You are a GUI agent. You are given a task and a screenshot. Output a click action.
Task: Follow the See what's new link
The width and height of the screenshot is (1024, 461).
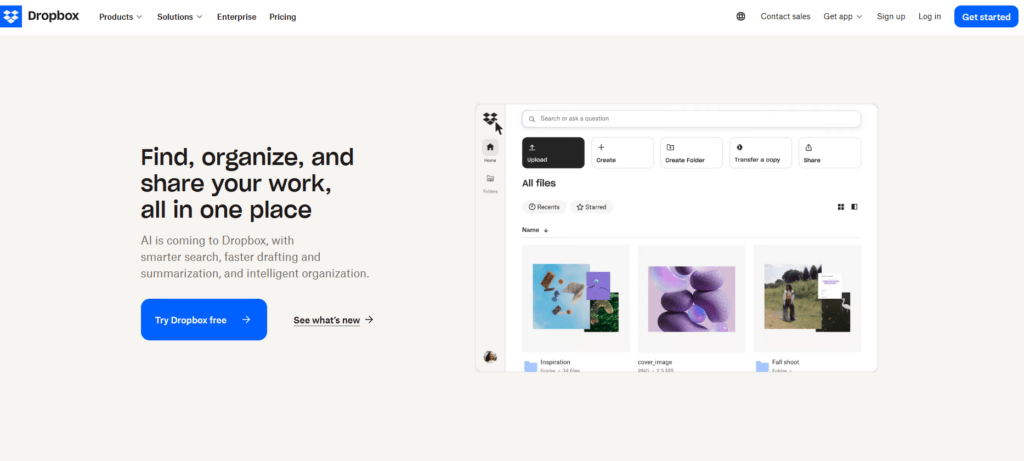click(x=333, y=320)
